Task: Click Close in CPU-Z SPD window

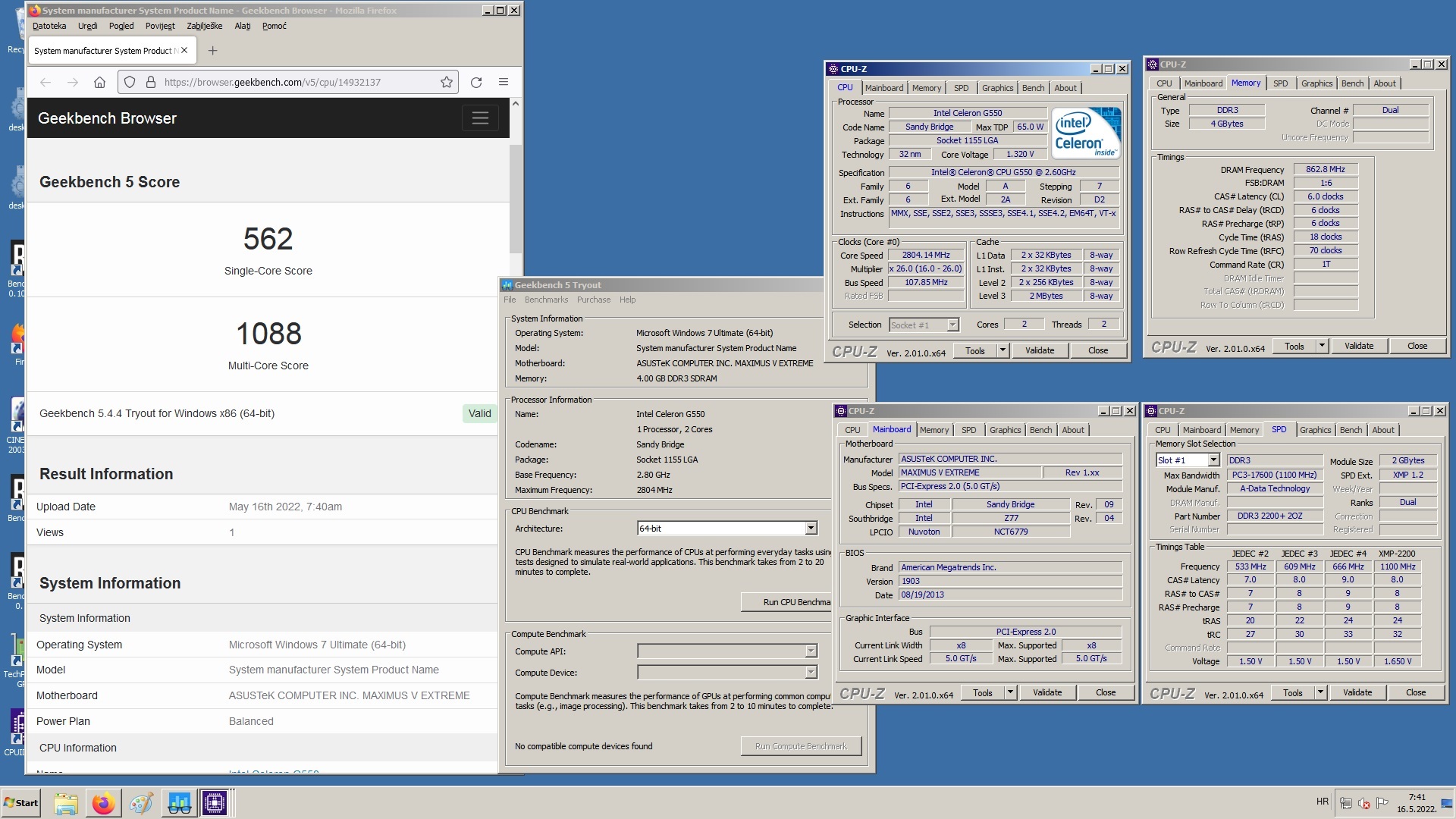Action: pos(1416,692)
